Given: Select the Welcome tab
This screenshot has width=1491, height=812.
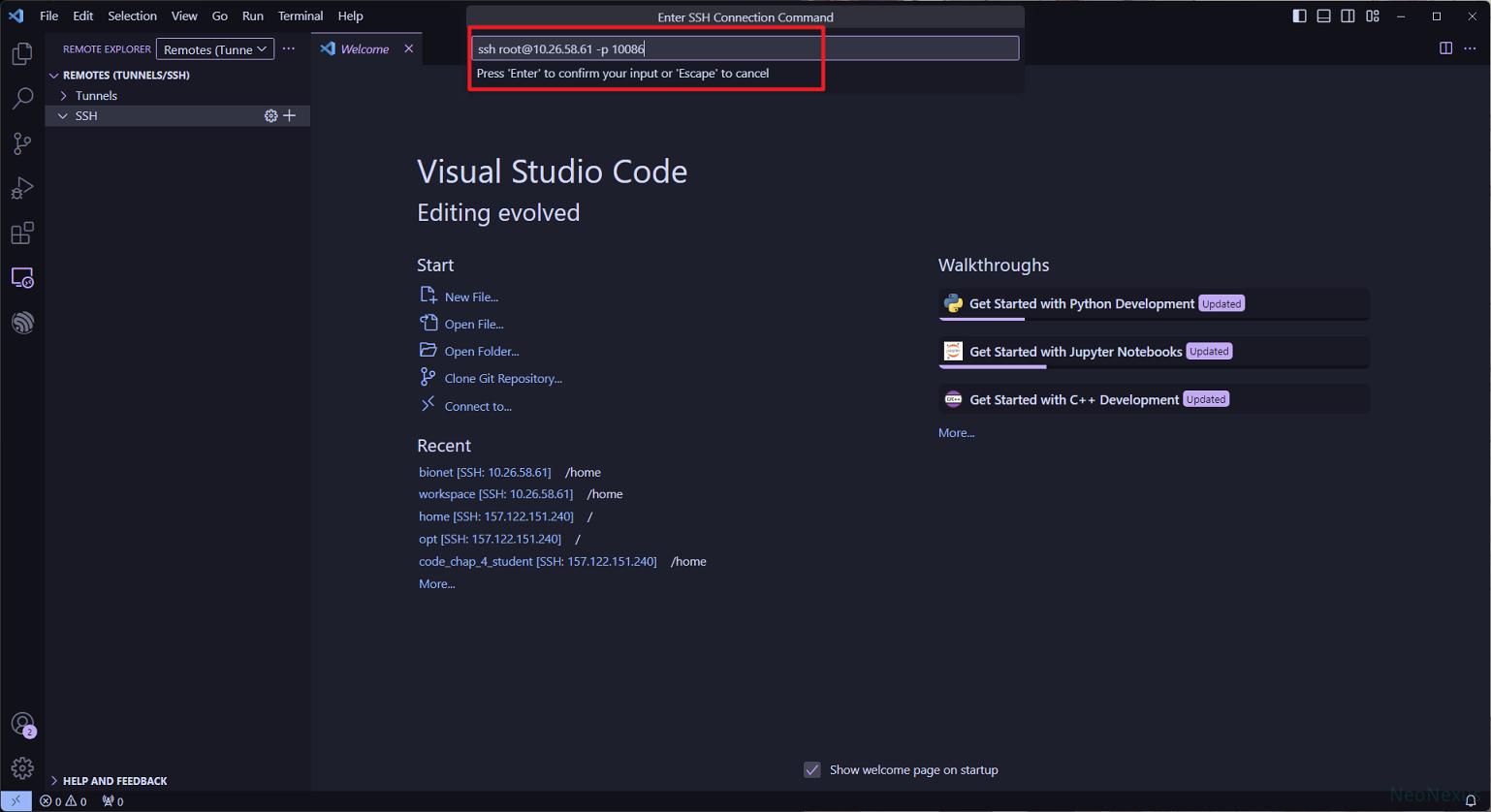Looking at the screenshot, I should (364, 49).
